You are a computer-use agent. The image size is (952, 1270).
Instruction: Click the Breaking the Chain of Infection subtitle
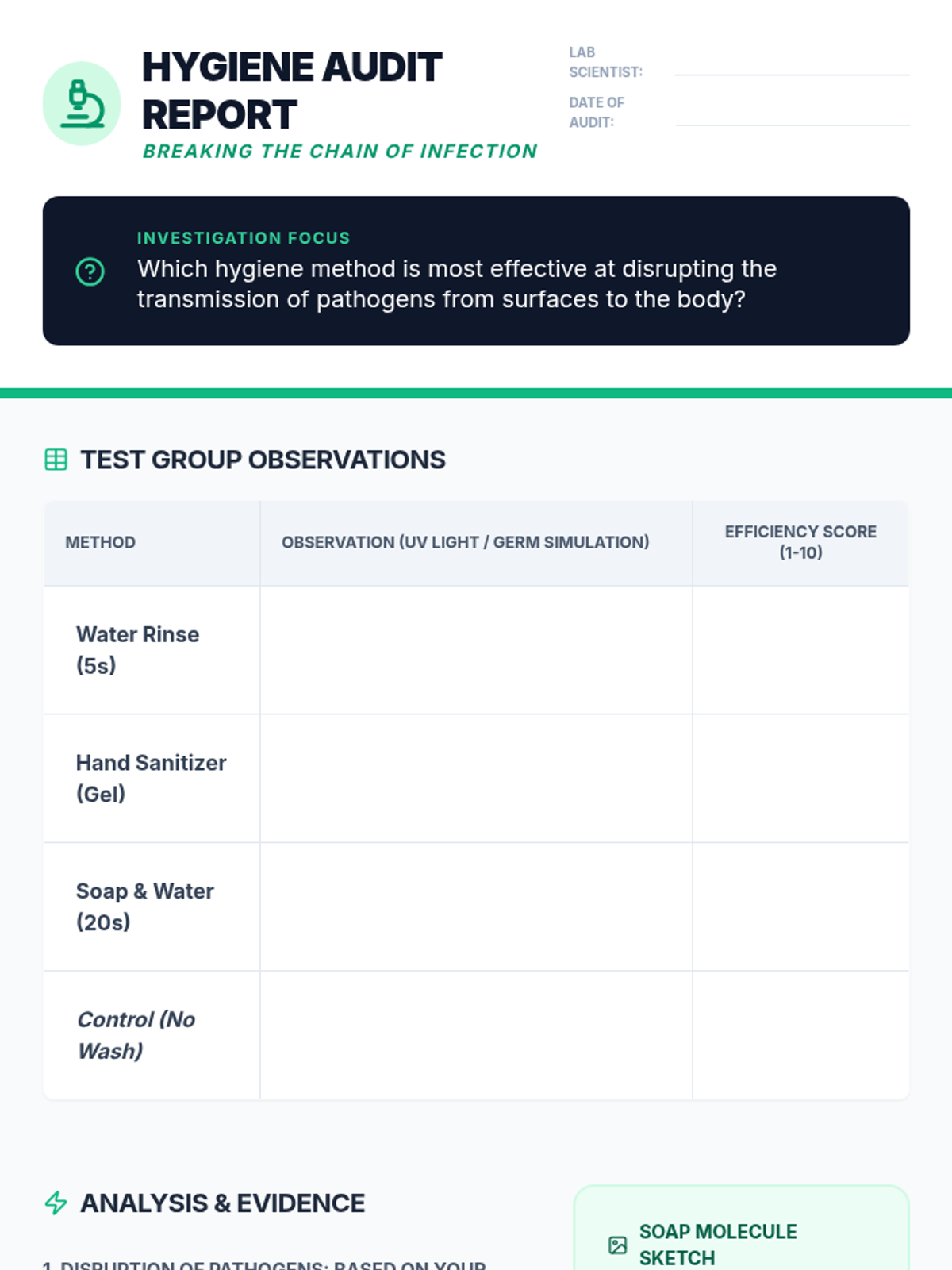pos(340,152)
